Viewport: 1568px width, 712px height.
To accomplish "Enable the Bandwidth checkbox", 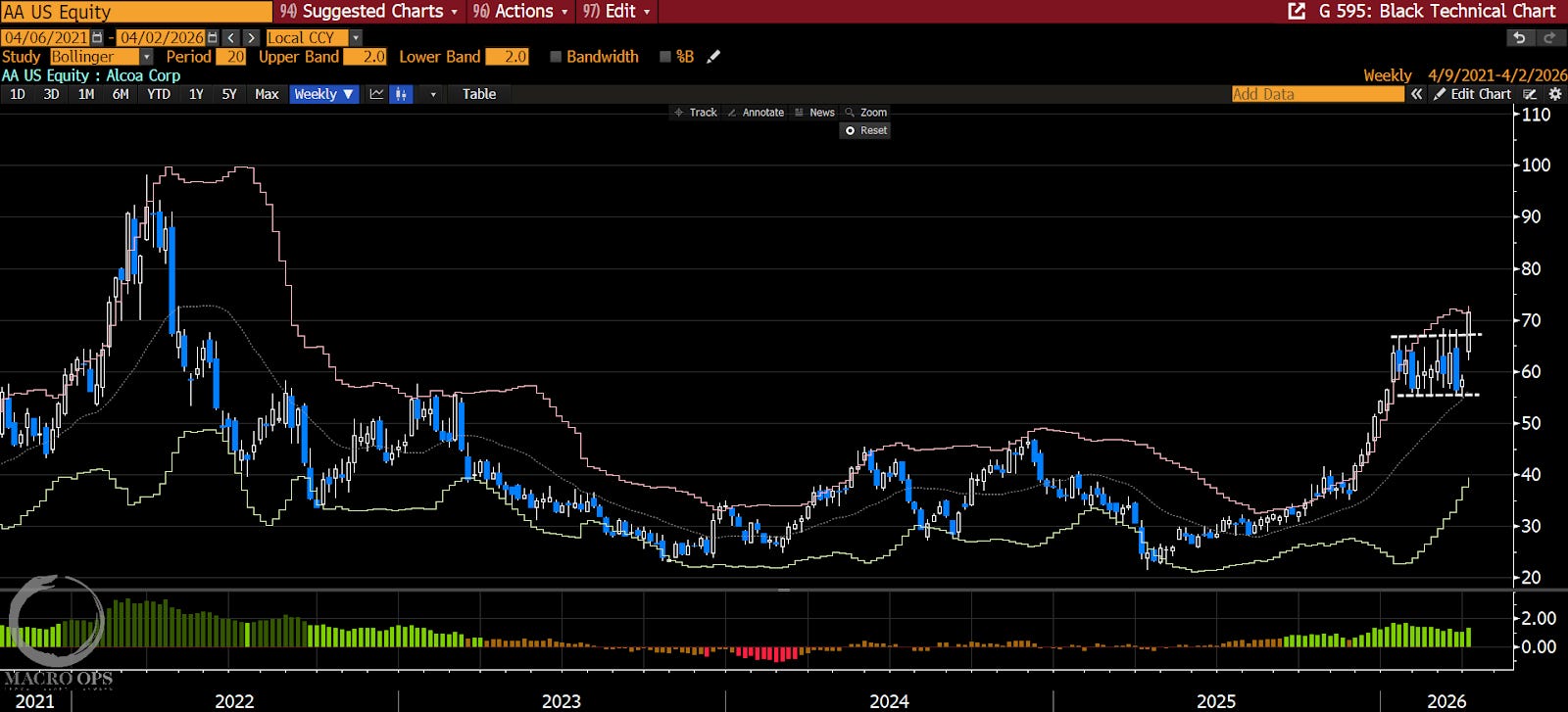I will (x=556, y=57).
